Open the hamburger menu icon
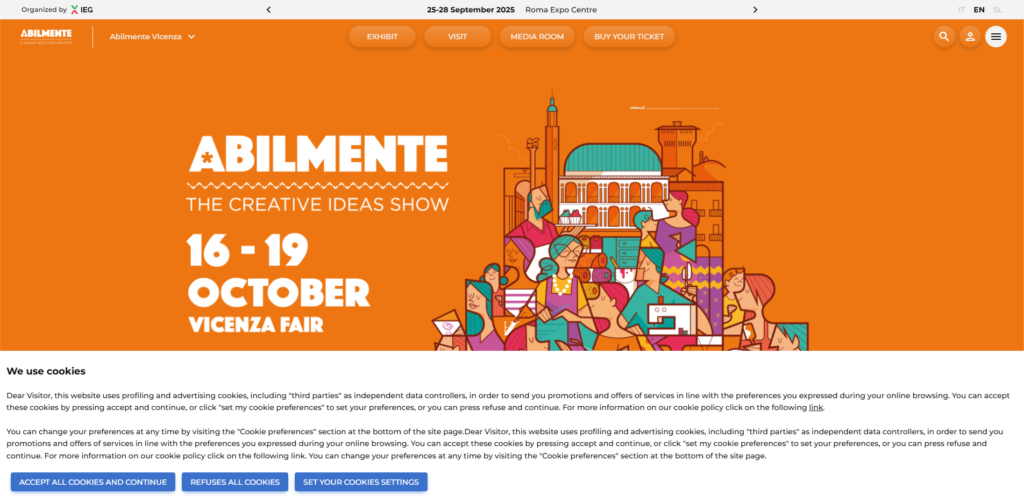This screenshot has width=1024, height=502. pos(996,37)
